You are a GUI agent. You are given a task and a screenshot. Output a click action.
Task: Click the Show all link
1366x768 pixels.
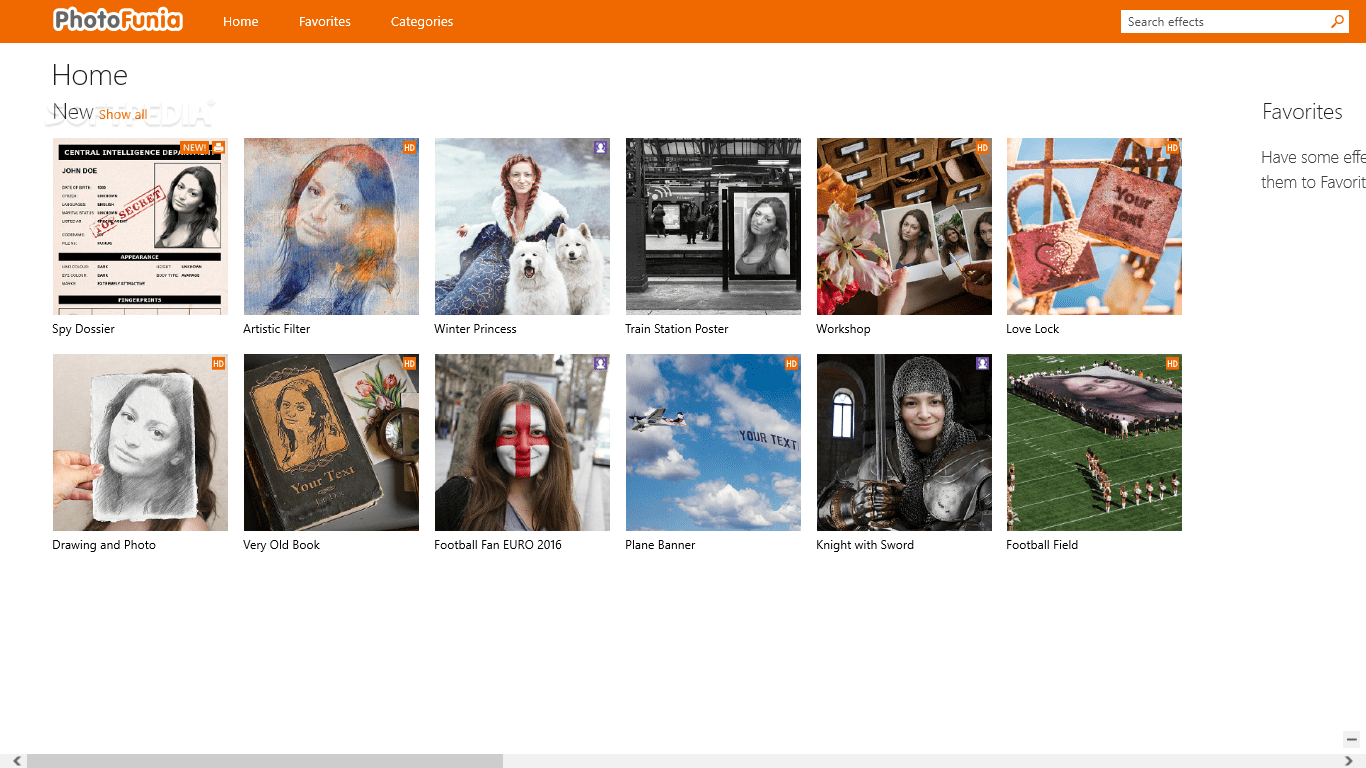coord(123,114)
